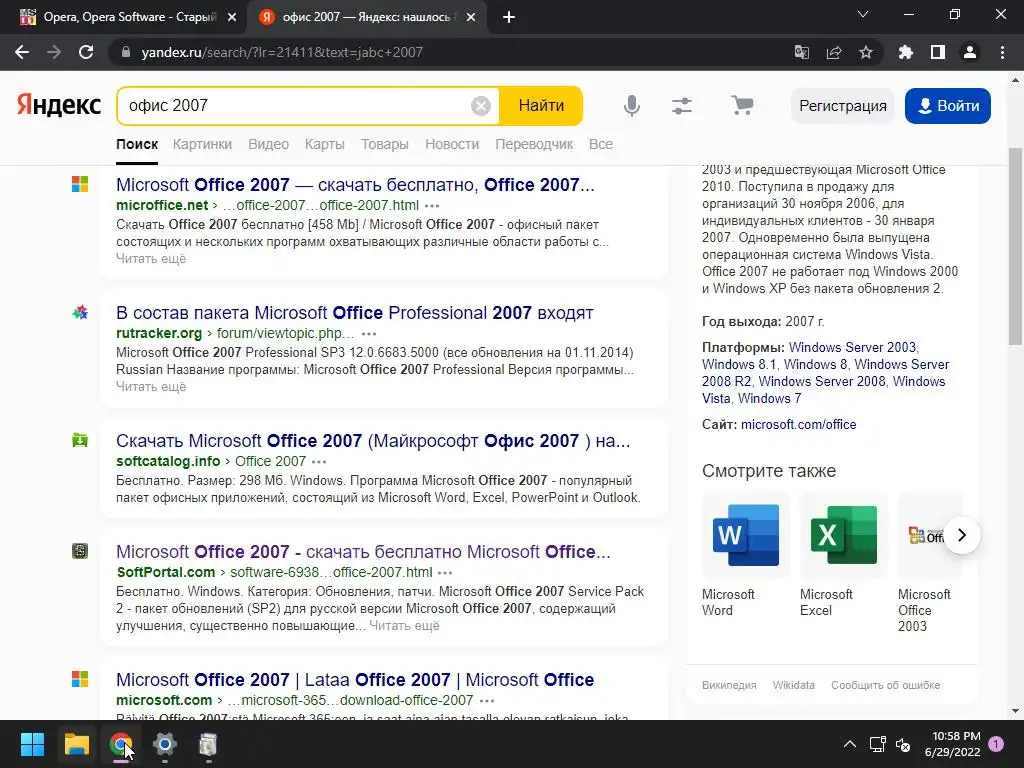Open options dots for rutracker.org result

click(369, 334)
